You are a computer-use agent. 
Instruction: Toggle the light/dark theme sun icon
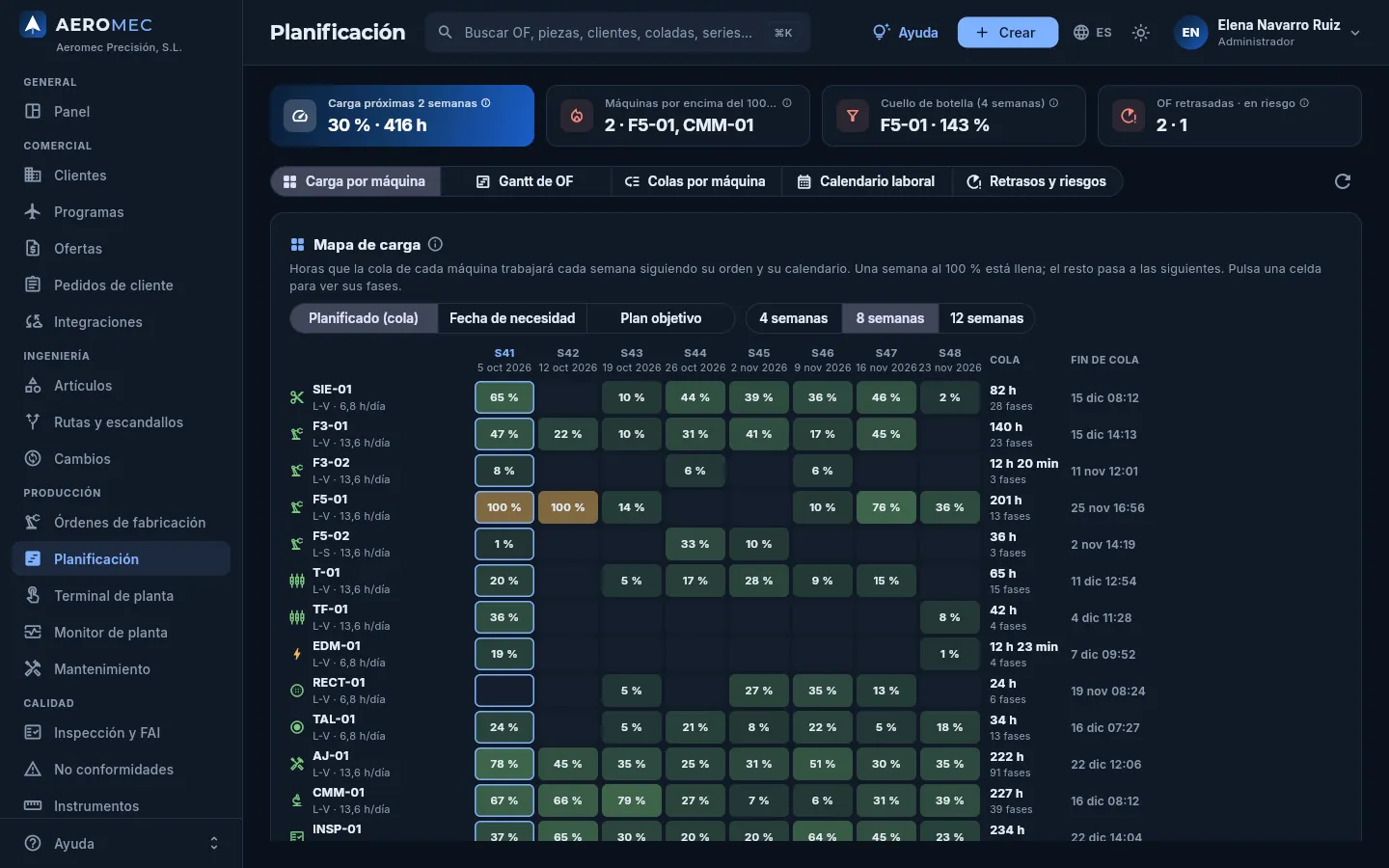1141,33
